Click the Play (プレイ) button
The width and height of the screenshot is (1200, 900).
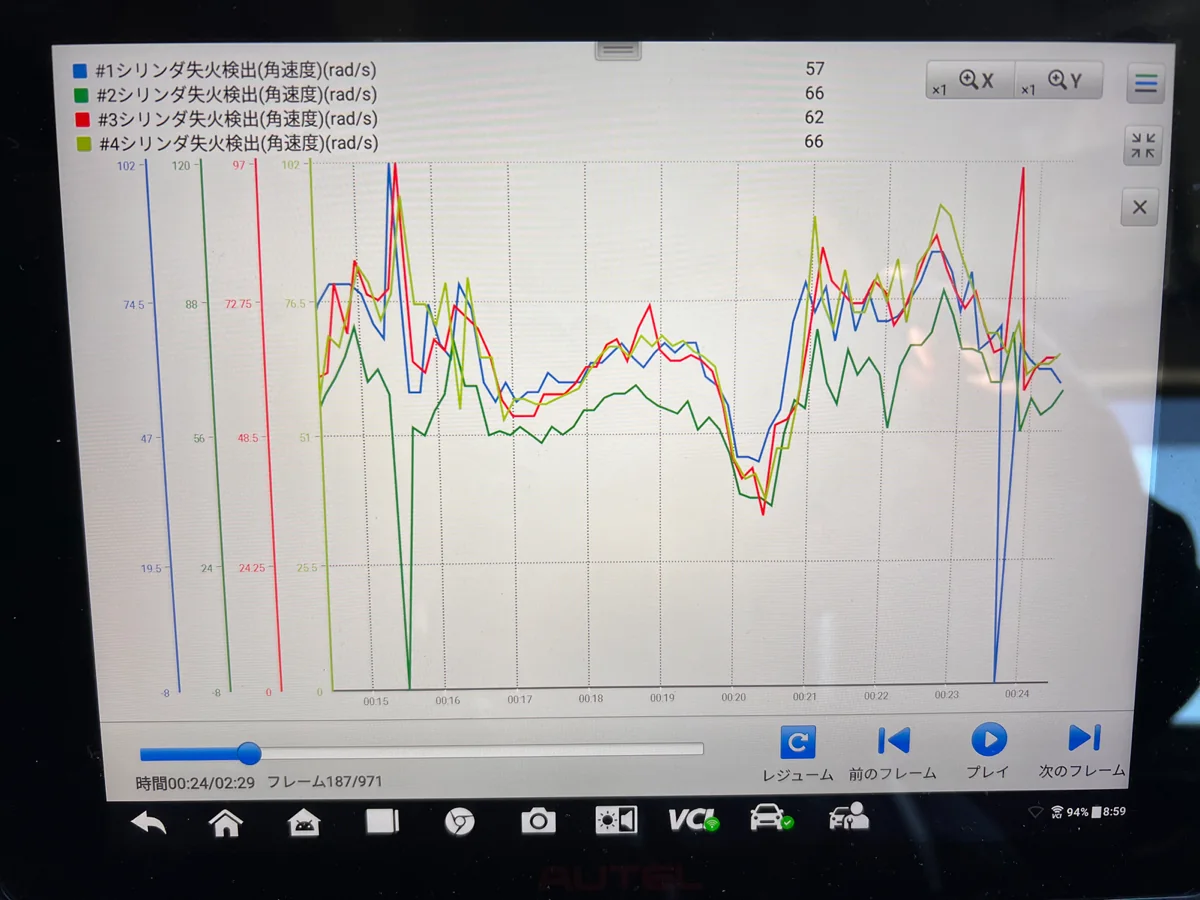988,752
